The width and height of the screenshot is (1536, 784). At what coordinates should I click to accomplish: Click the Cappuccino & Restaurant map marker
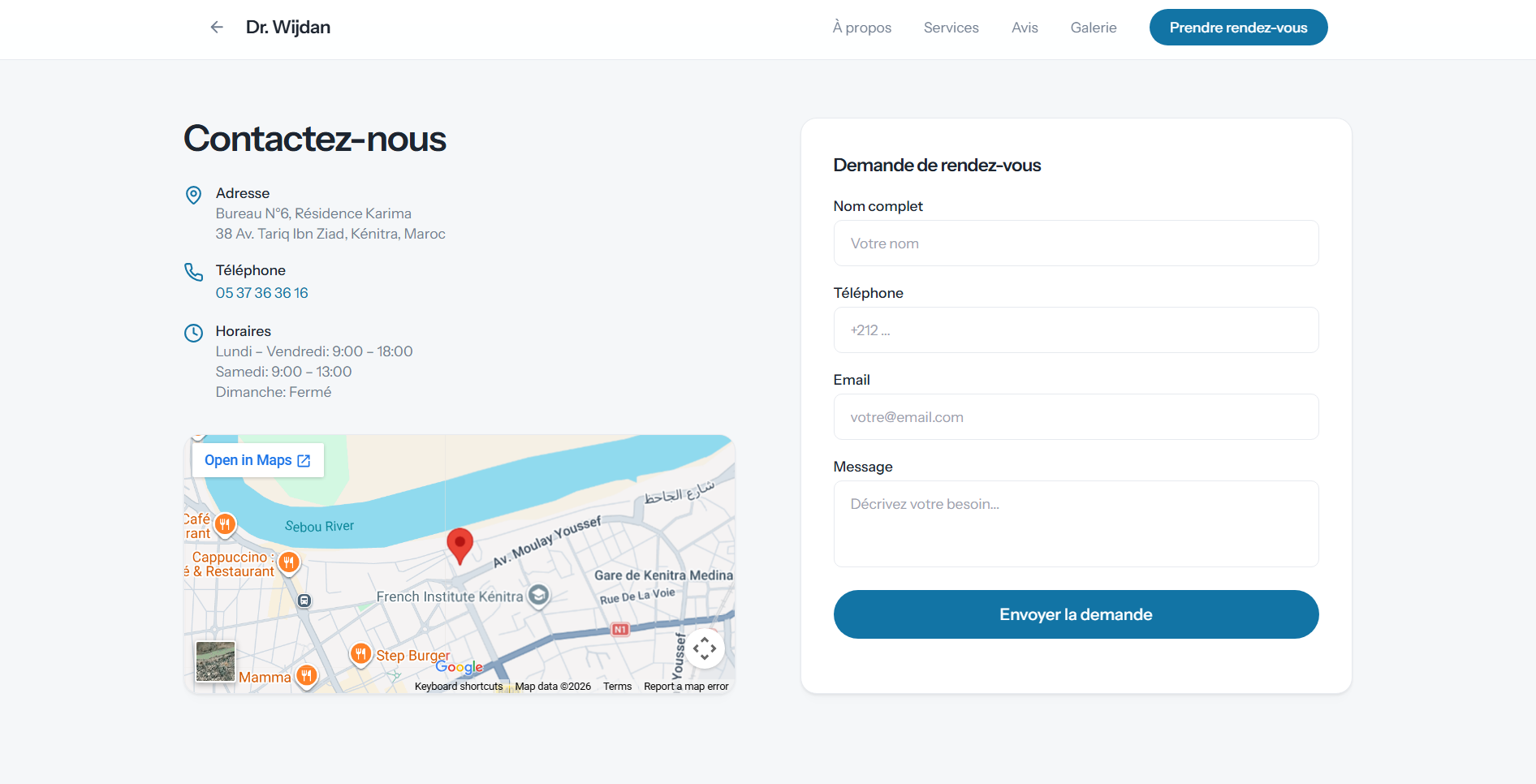click(289, 562)
